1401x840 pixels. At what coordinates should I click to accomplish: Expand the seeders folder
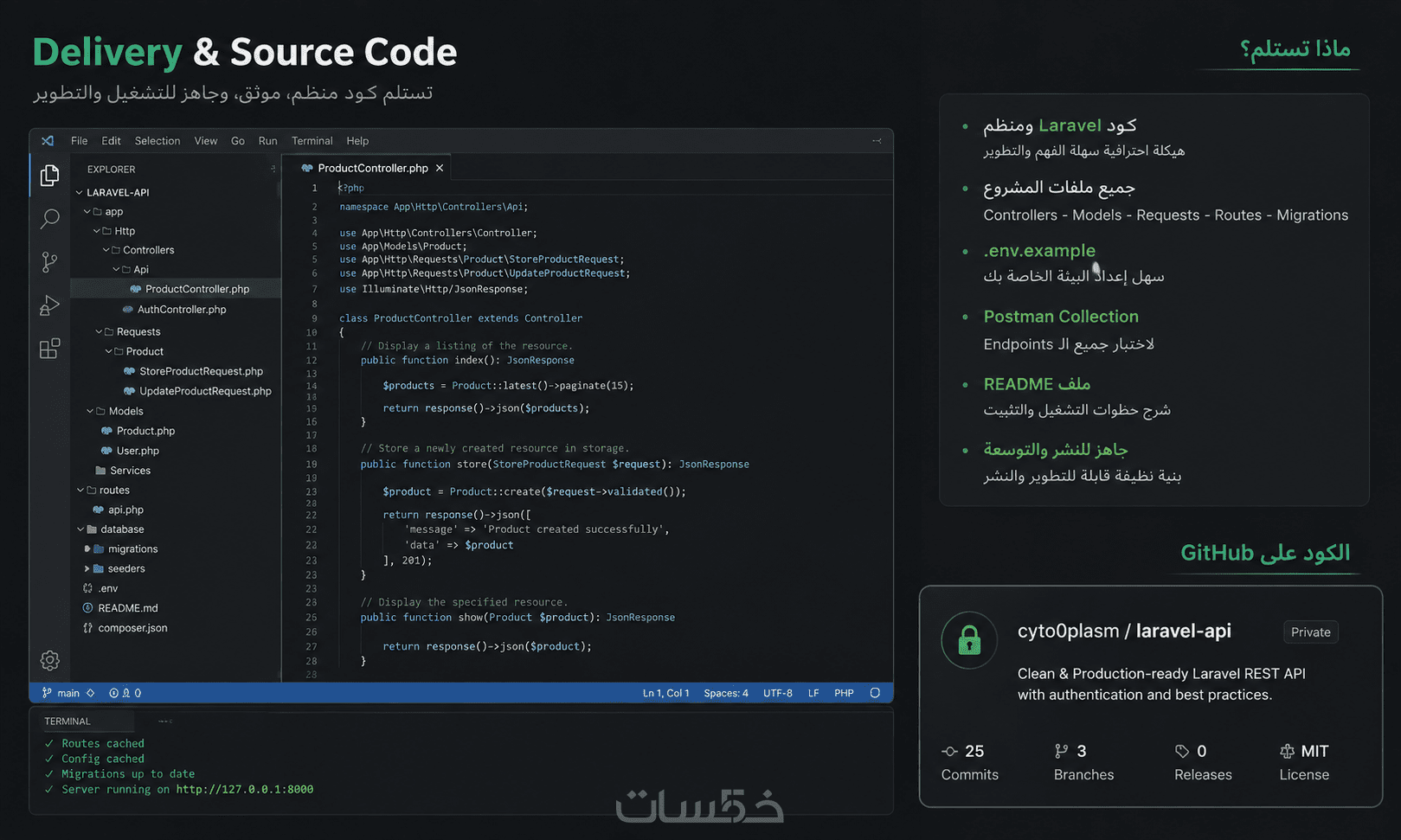(87, 568)
